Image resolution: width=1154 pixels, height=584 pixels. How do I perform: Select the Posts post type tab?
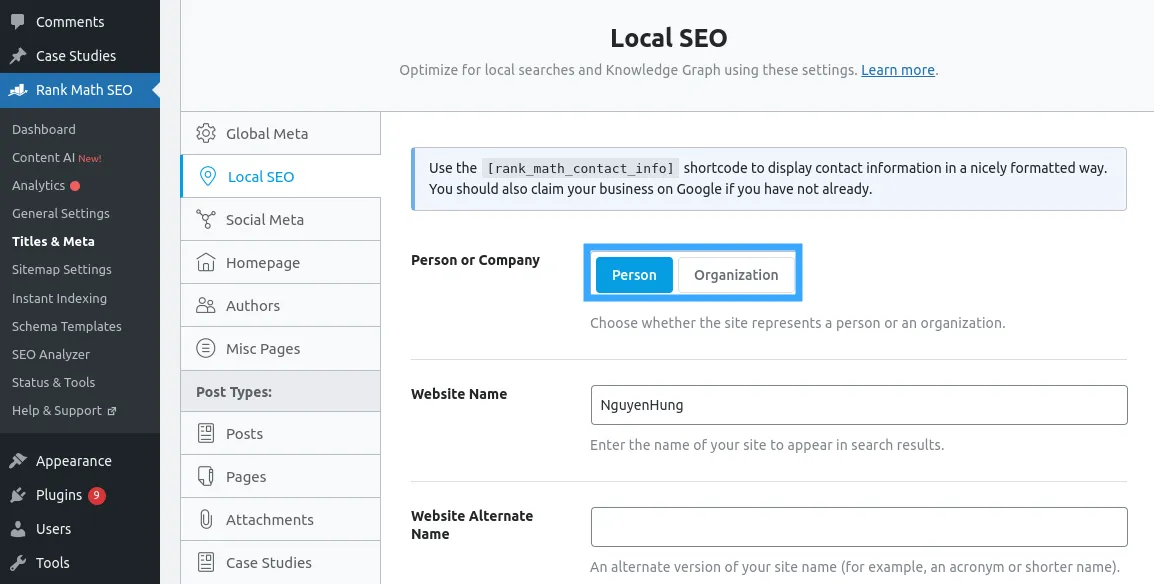[x=280, y=434]
